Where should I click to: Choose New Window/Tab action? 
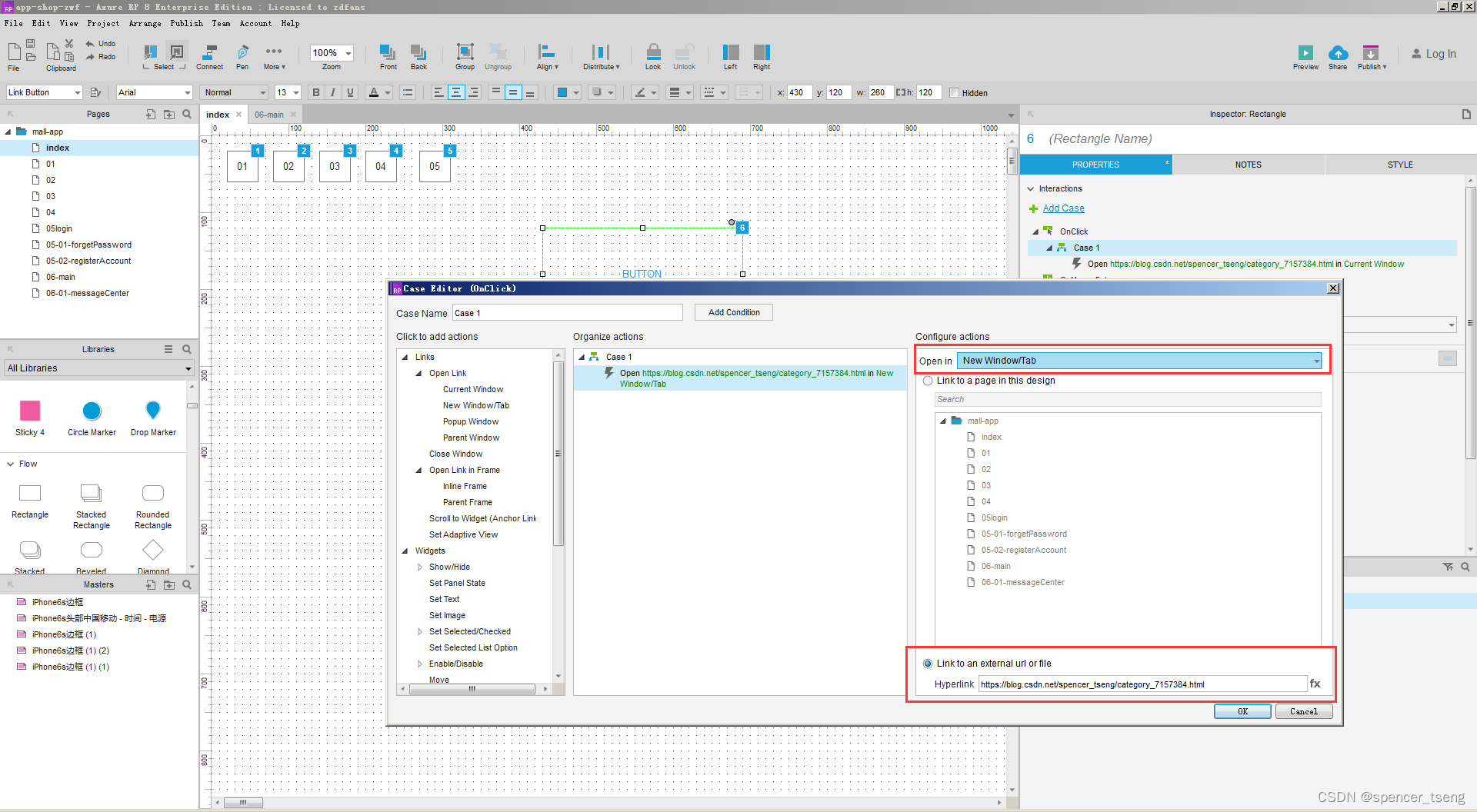coord(475,405)
